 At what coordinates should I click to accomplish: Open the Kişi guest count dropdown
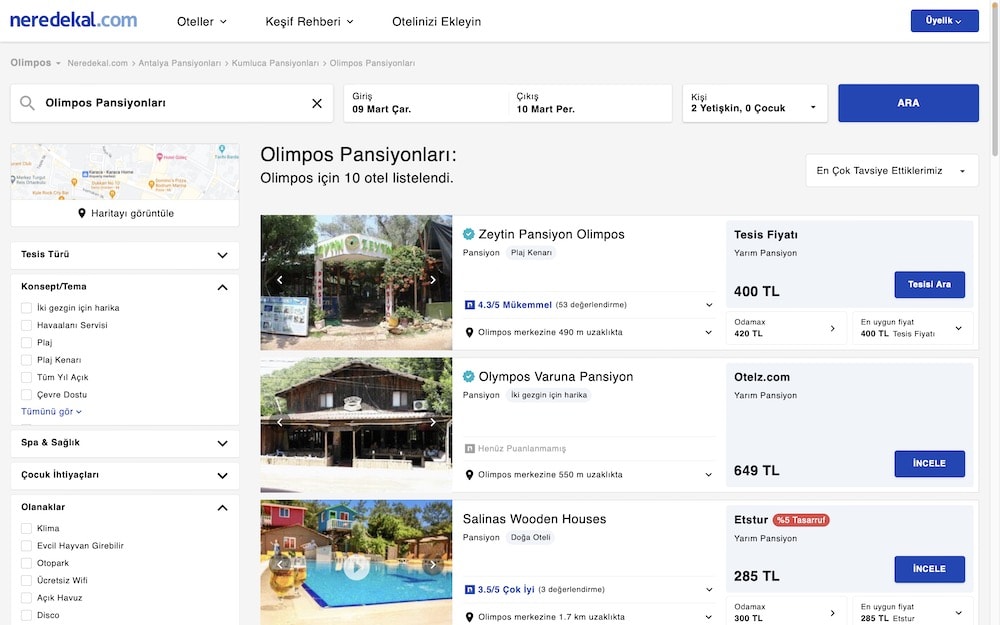point(754,103)
